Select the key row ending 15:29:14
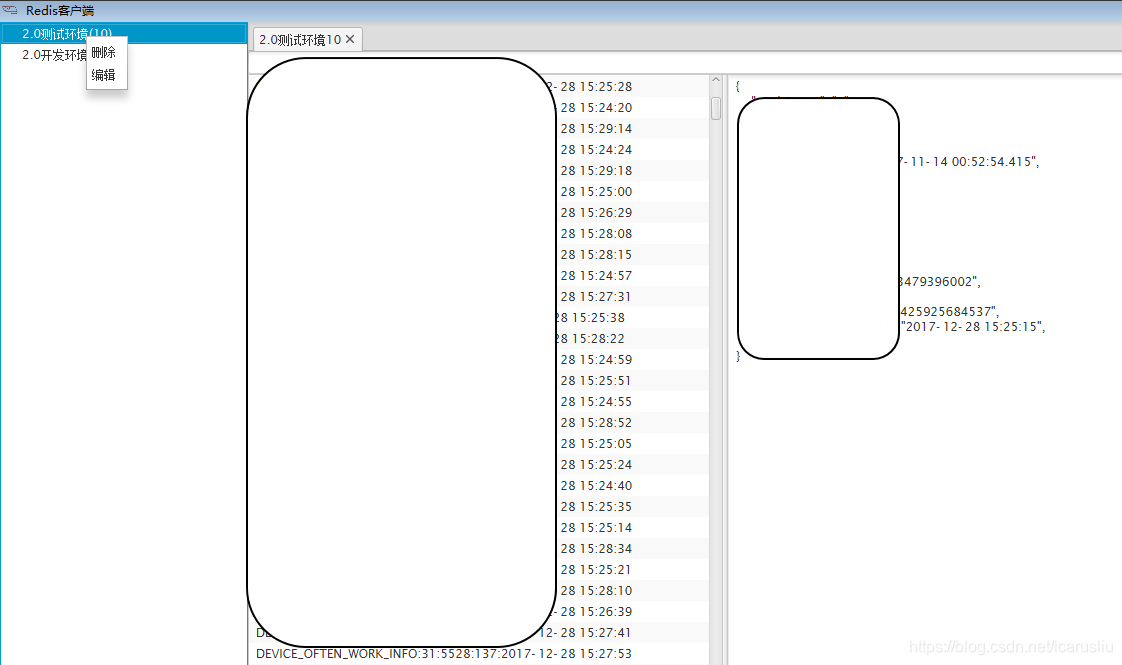Viewport: 1122px width, 665px height. tap(478, 128)
